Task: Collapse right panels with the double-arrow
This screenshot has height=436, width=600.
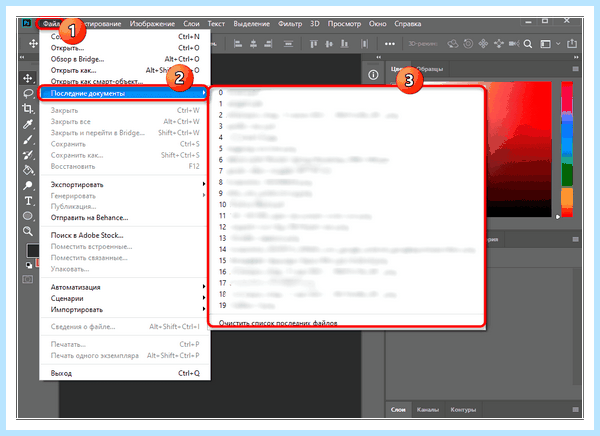Action: [x=576, y=57]
